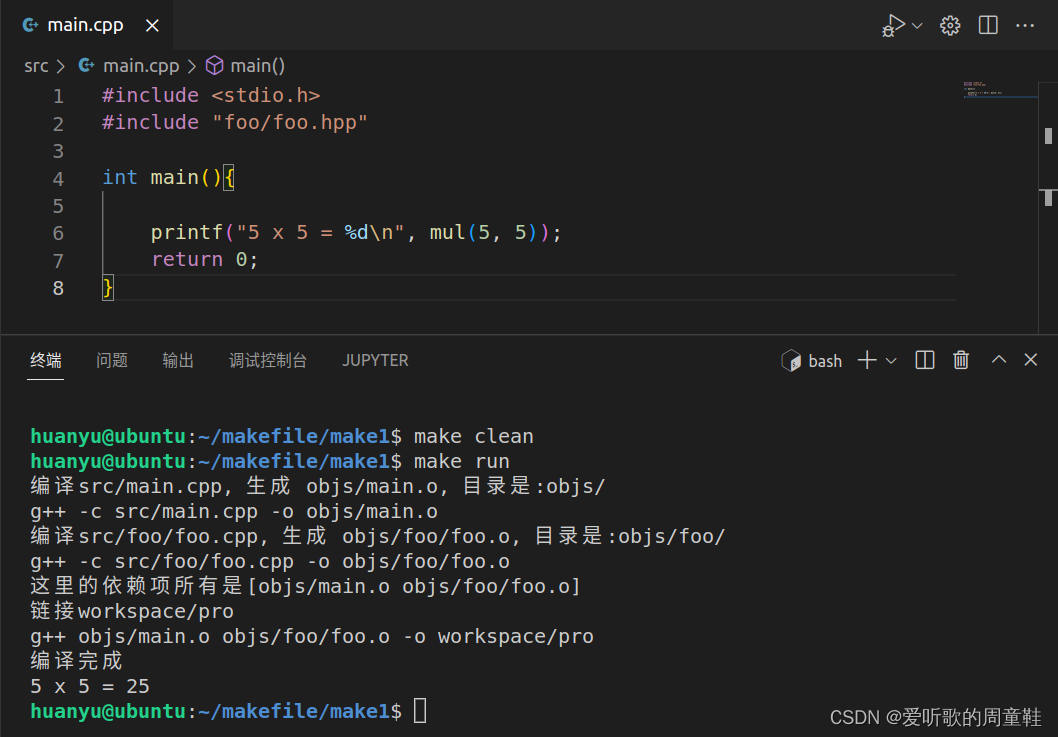Click 'g++ -c src/foo/foo.cpp' terminal line

point(270,562)
